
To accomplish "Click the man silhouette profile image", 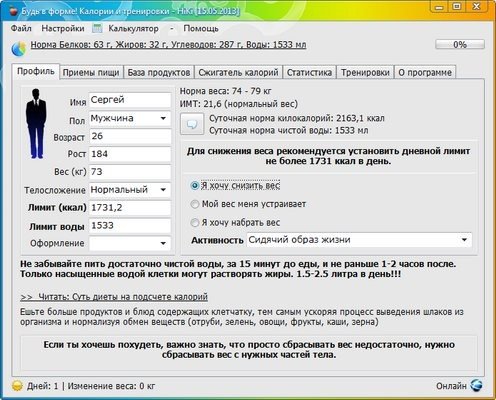I will point(36,123).
